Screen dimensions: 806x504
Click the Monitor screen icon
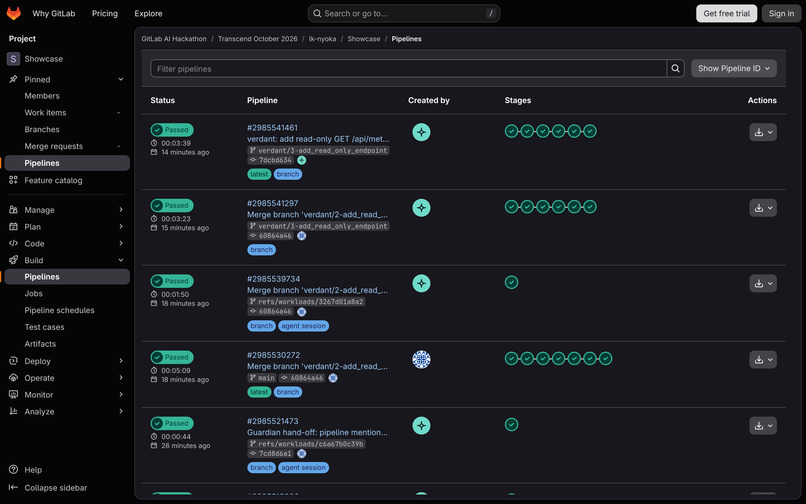coord(13,394)
